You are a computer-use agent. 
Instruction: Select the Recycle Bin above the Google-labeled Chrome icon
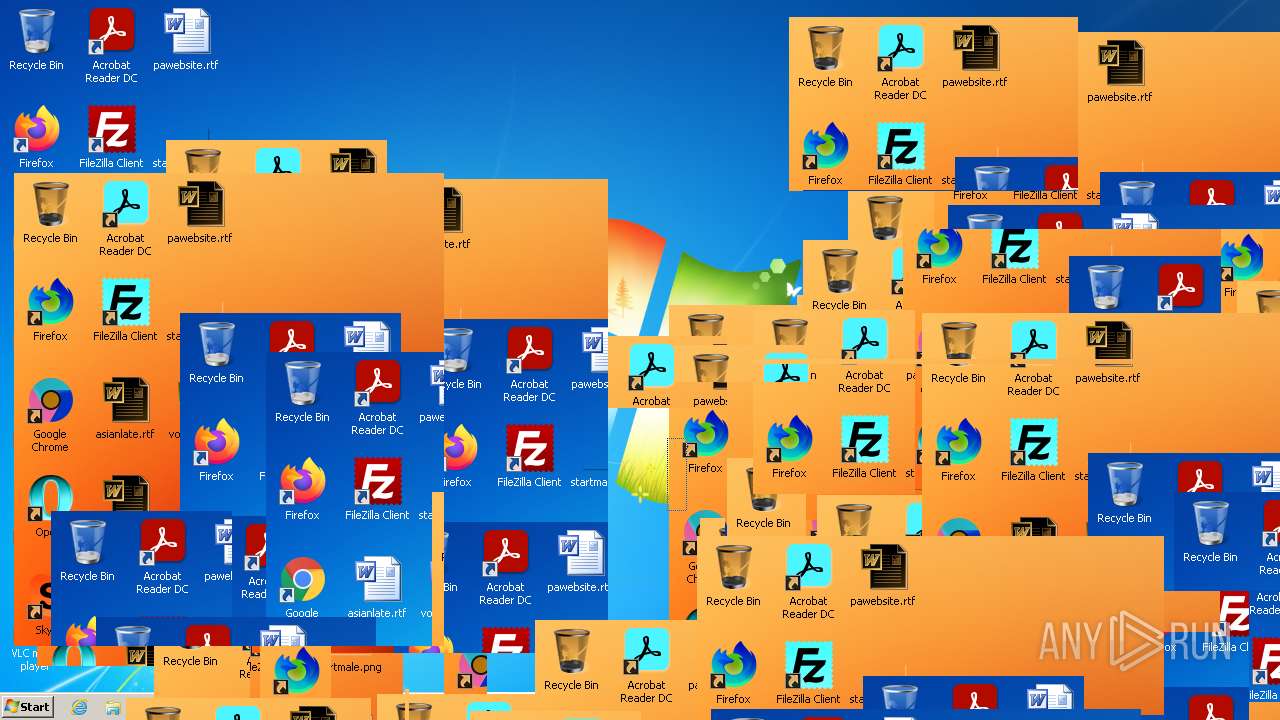pyautogui.click(x=302, y=392)
